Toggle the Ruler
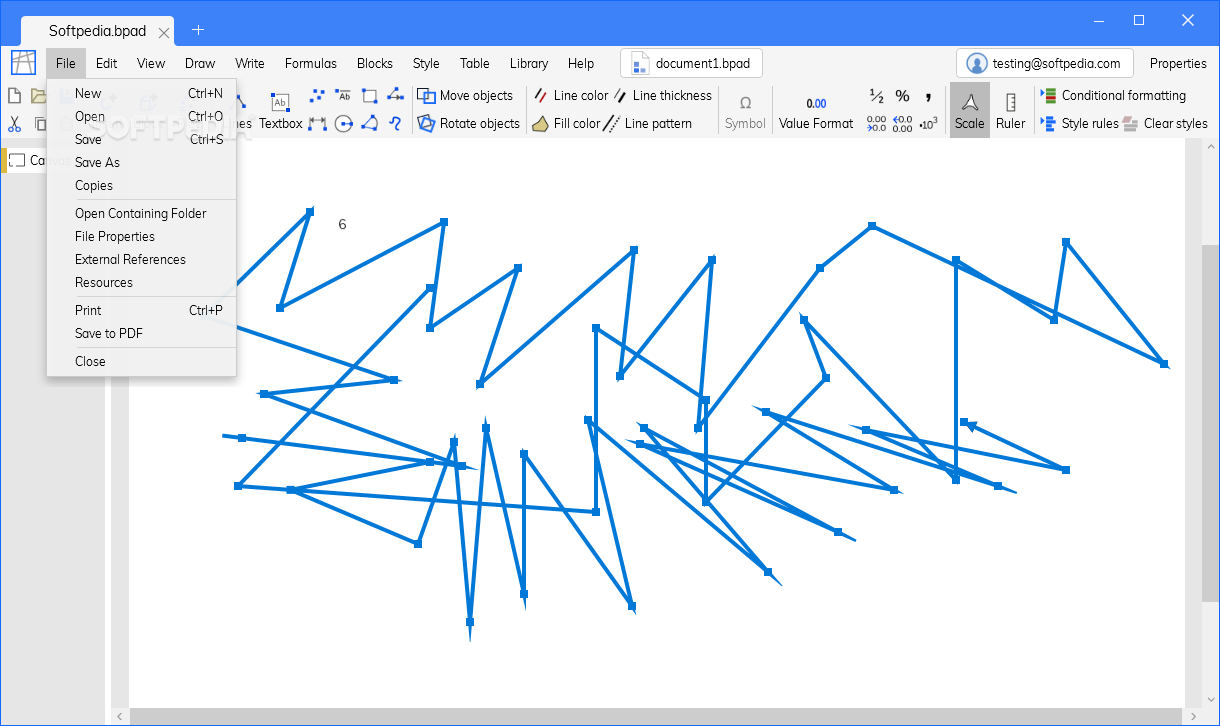Screen dimensions: 1220x726 click(x=1011, y=110)
